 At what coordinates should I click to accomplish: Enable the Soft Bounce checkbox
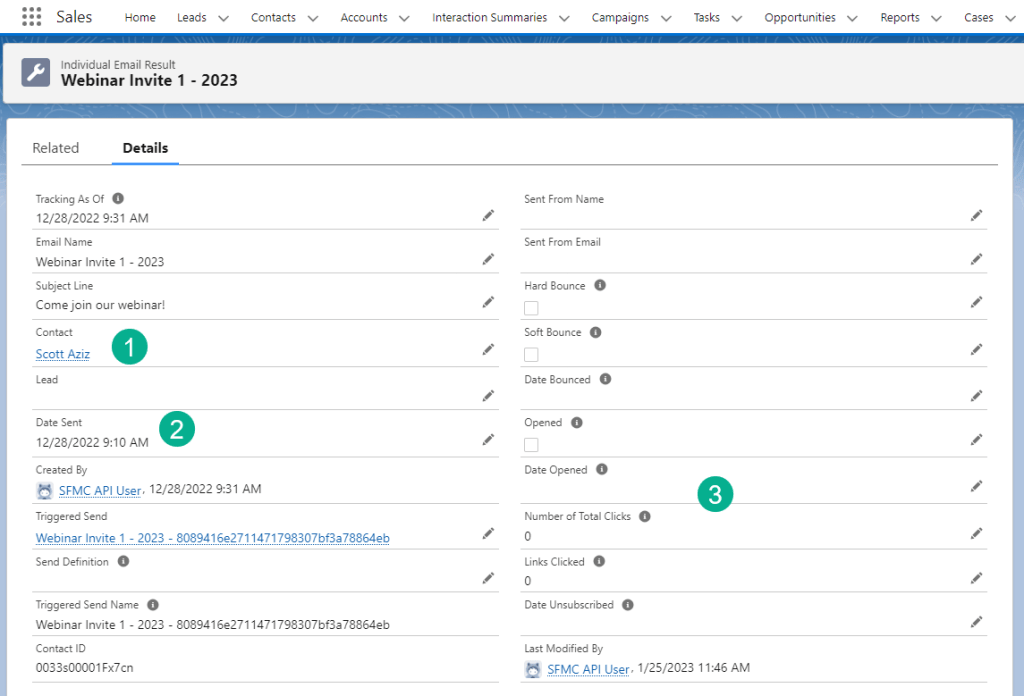pyautogui.click(x=531, y=355)
